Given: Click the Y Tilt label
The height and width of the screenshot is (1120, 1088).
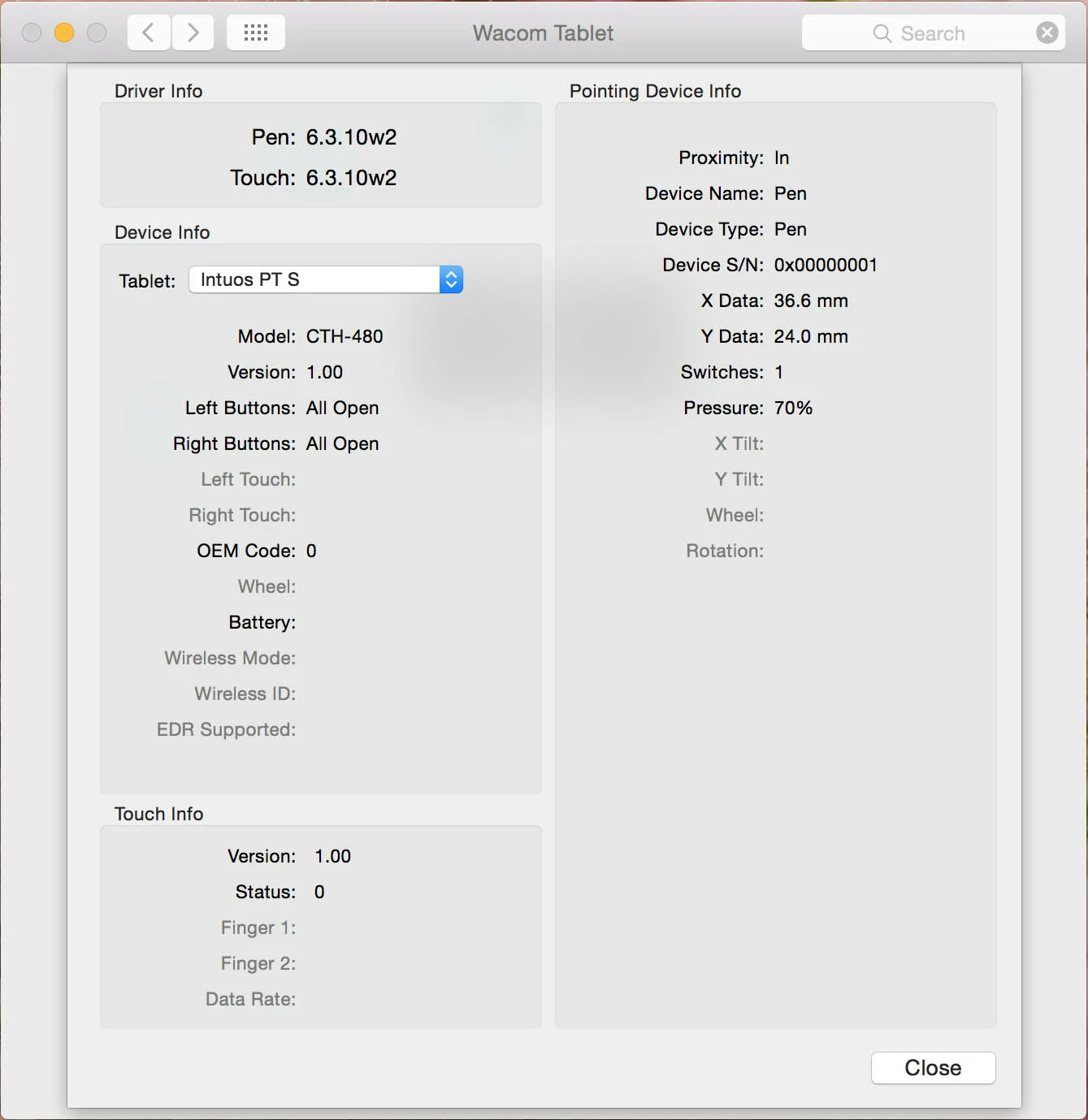Looking at the screenshot, I should [739, 479].
